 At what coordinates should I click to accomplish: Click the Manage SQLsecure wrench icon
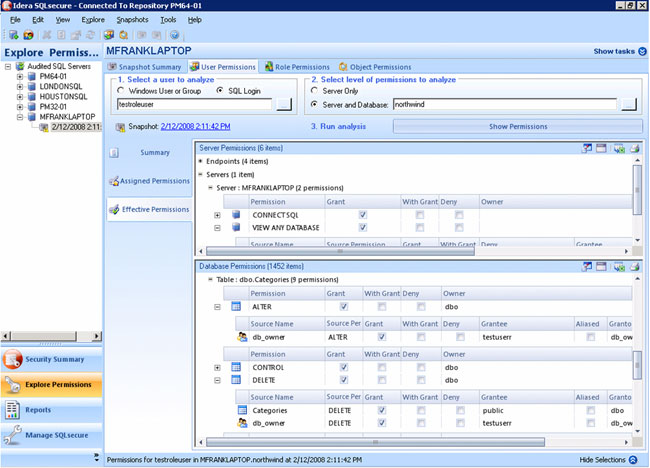(x=12, y=435)
